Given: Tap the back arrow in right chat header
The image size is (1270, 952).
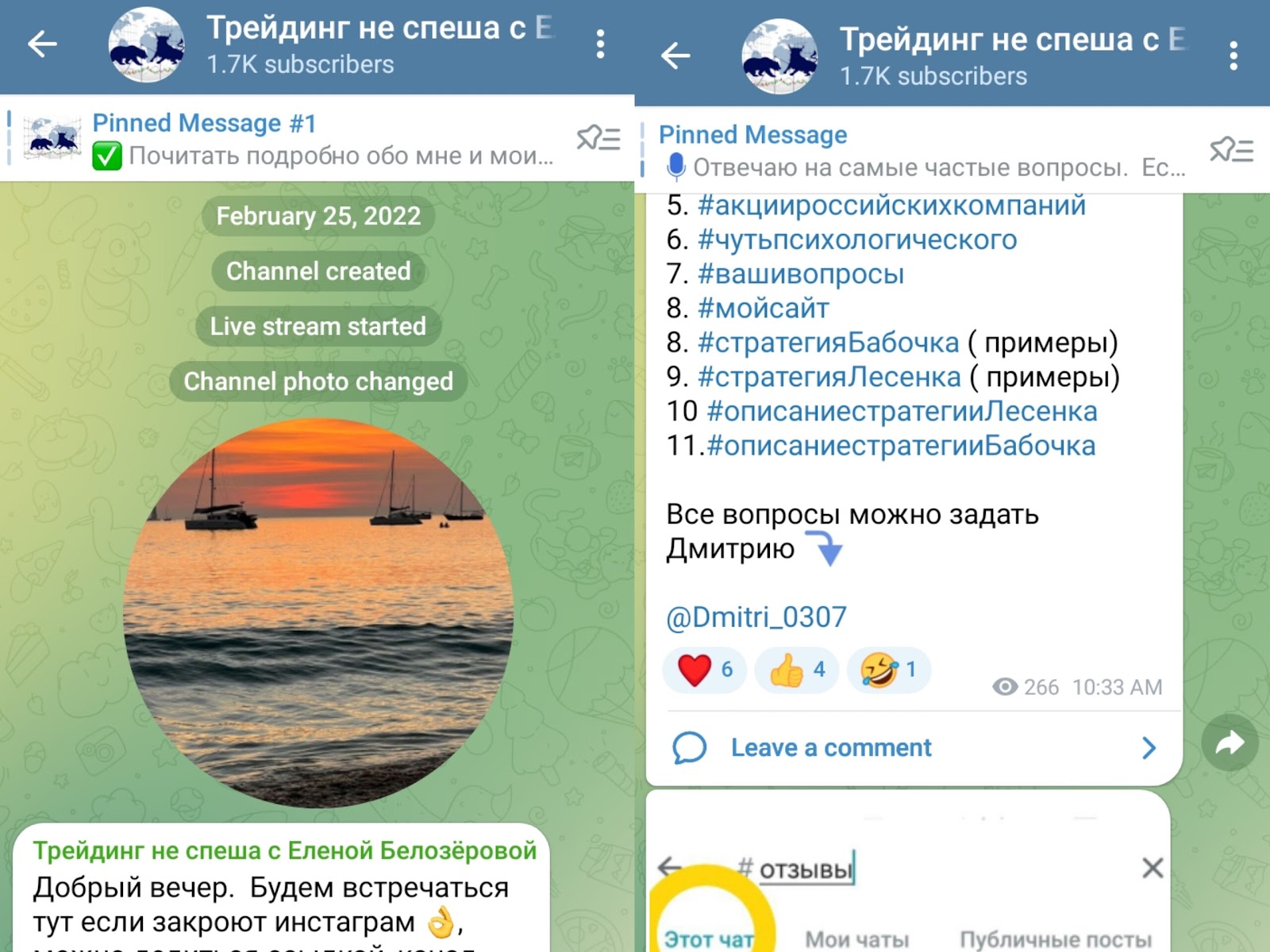Looking at the screenshot, I should click(x=675, y=56).
